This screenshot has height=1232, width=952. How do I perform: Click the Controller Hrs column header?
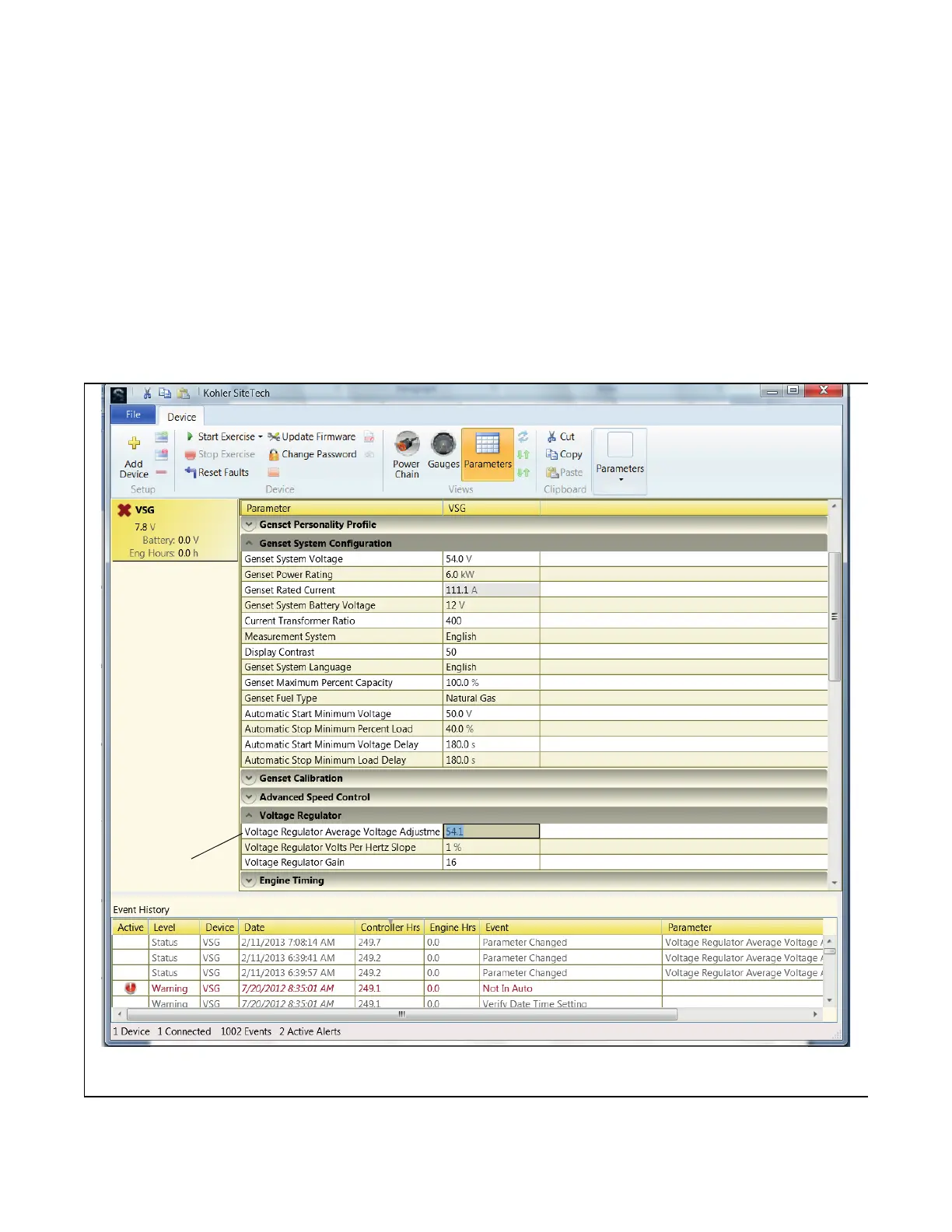pos(390,928)
